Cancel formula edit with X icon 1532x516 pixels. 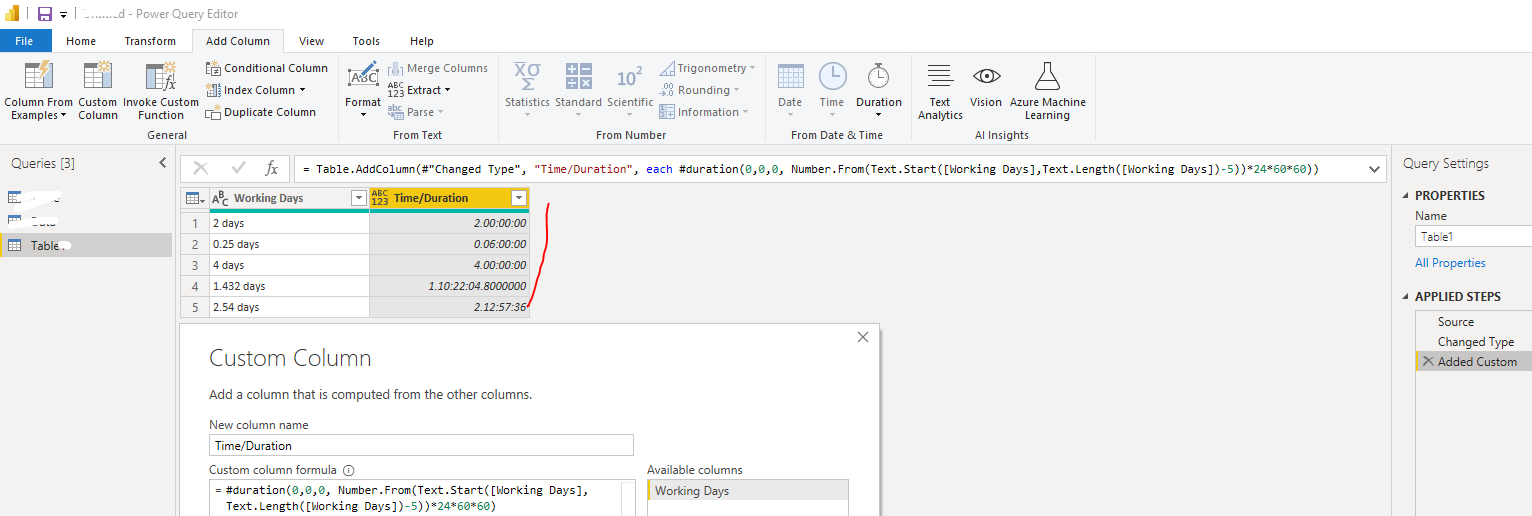click(200, 169)
